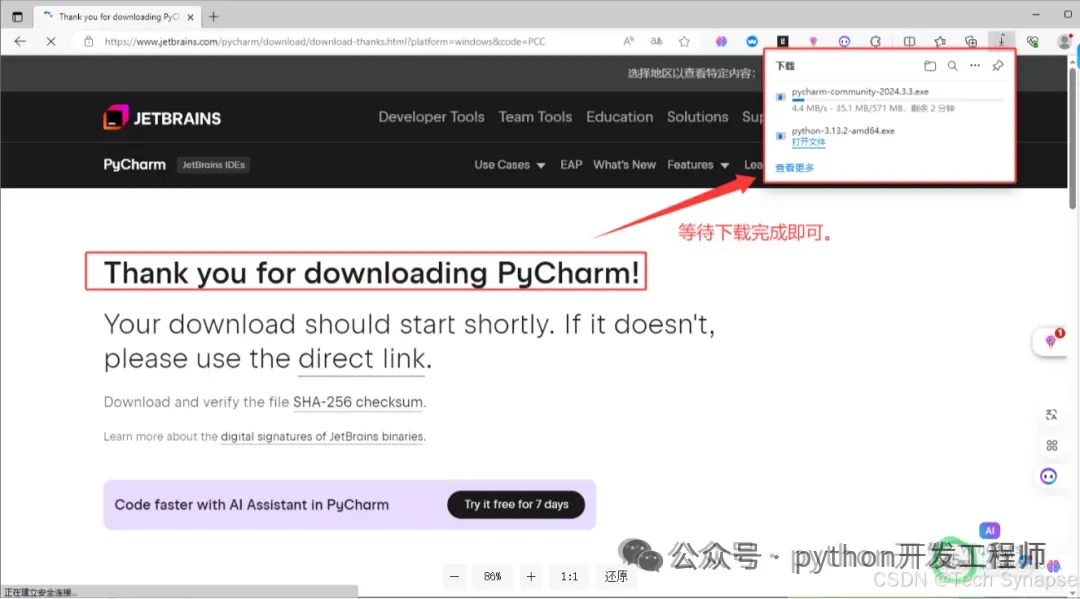1080x599 pixels.
Task: Pin the downloads popup
Action: (997, 66)
